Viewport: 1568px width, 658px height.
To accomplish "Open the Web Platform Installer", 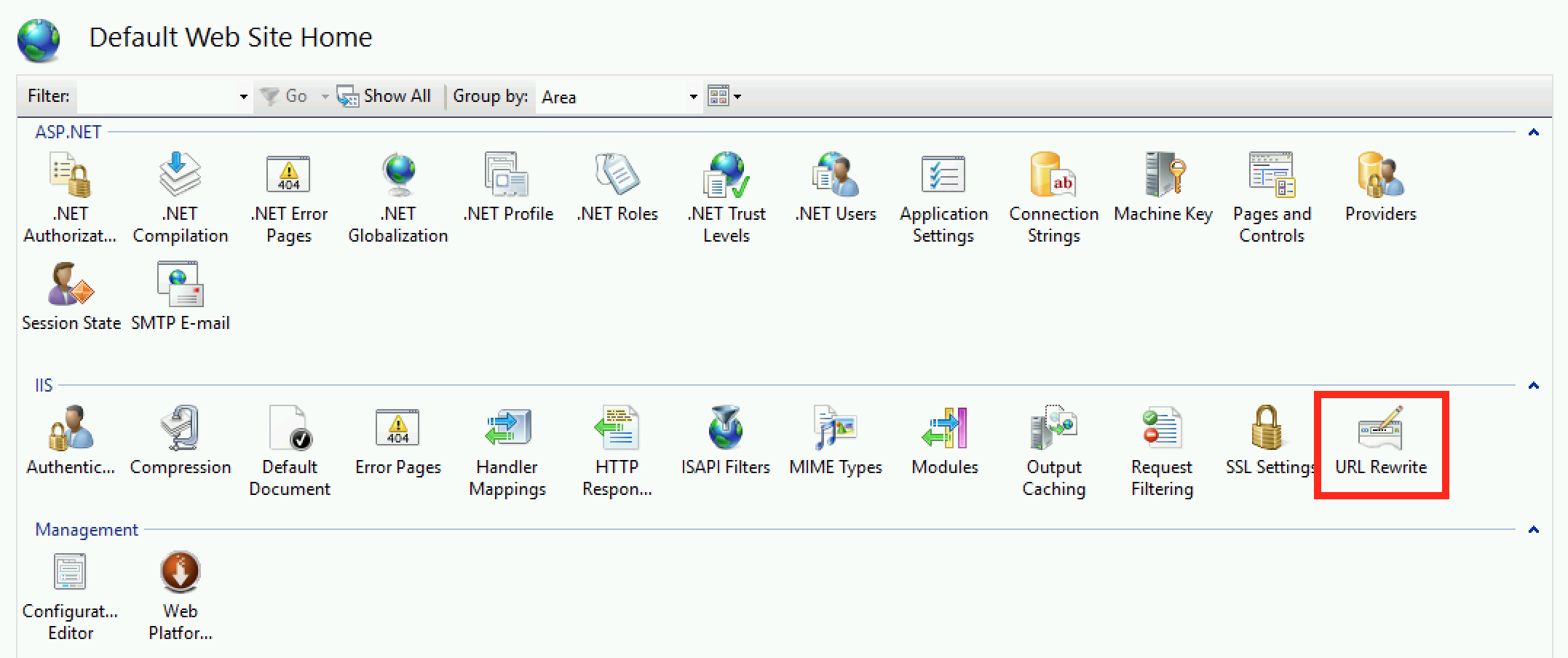I will point(180,595).
